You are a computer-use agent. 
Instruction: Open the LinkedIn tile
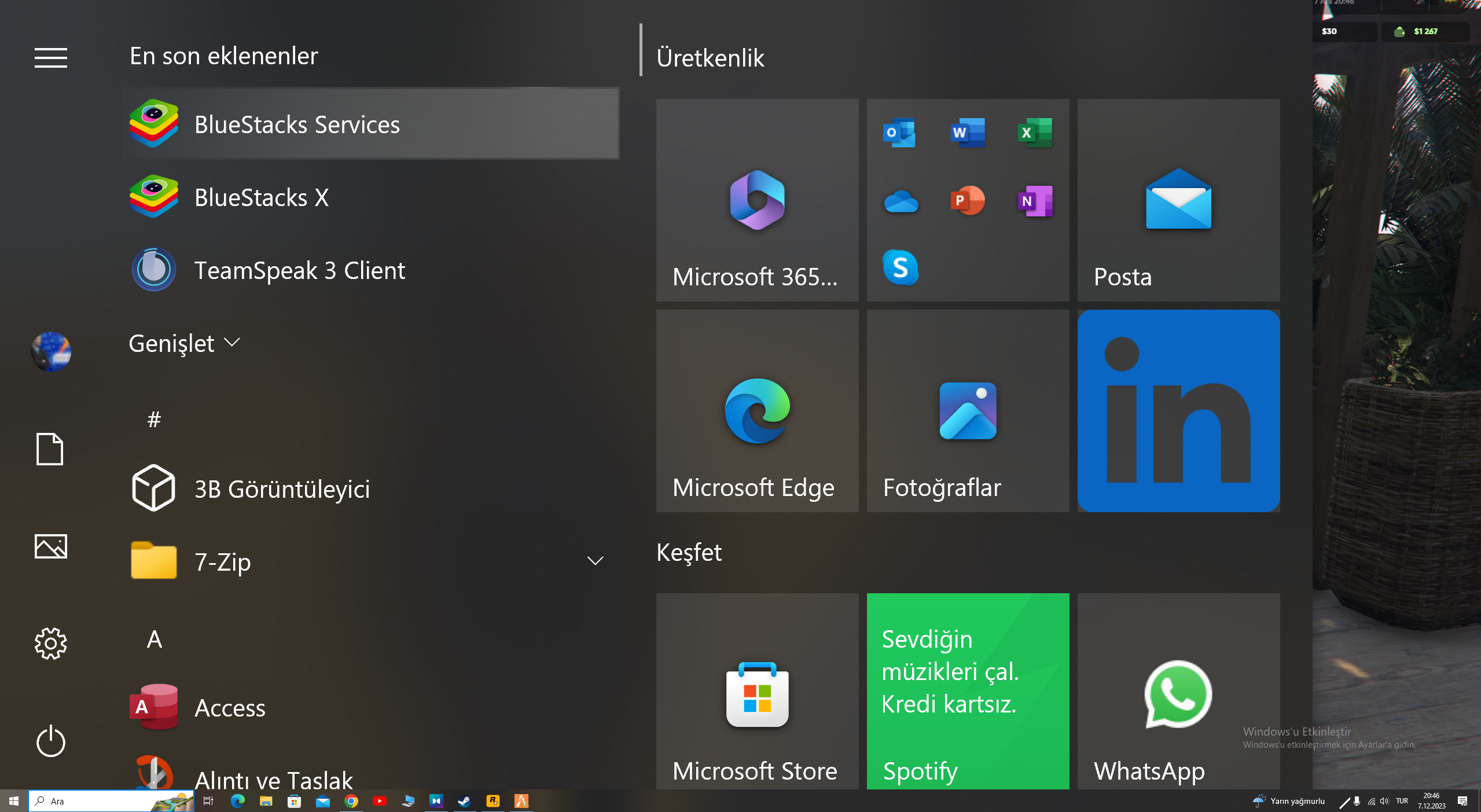(x=1178, y=411)
